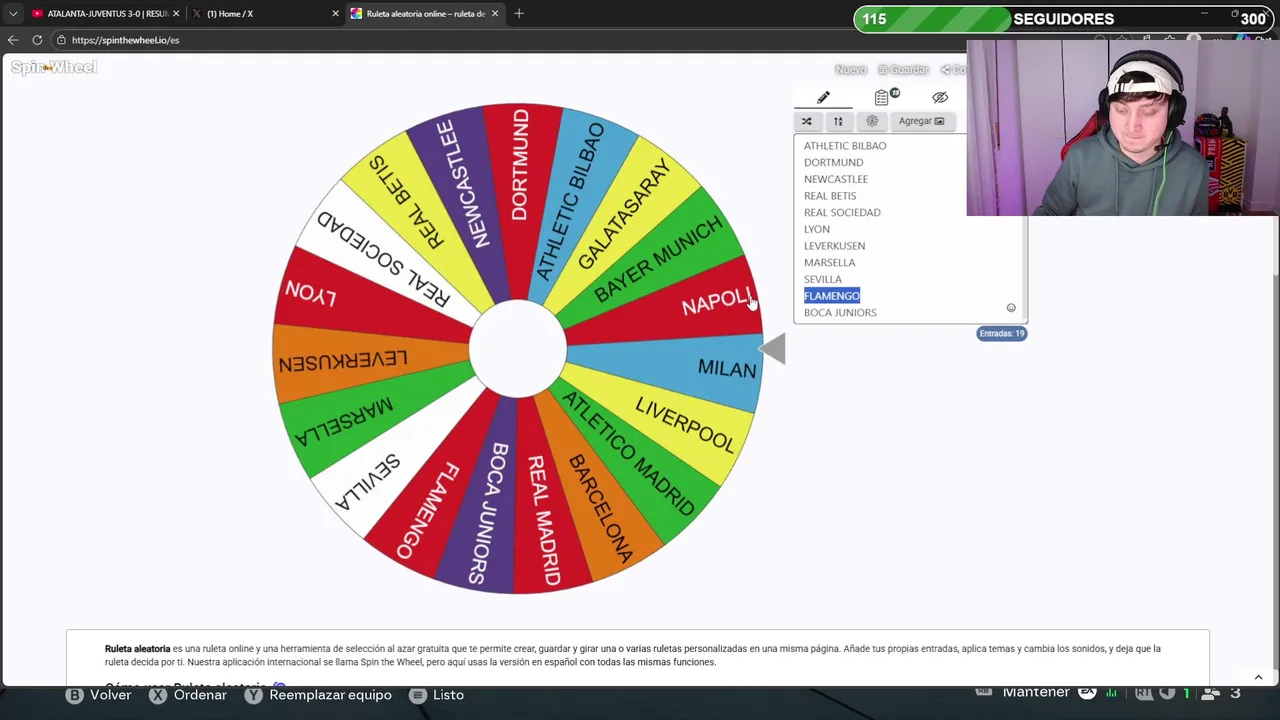Image resolution: width=1280 pixels, height=720 pixels.
Task: Go back to the previous page
Action: coord(13,40)
